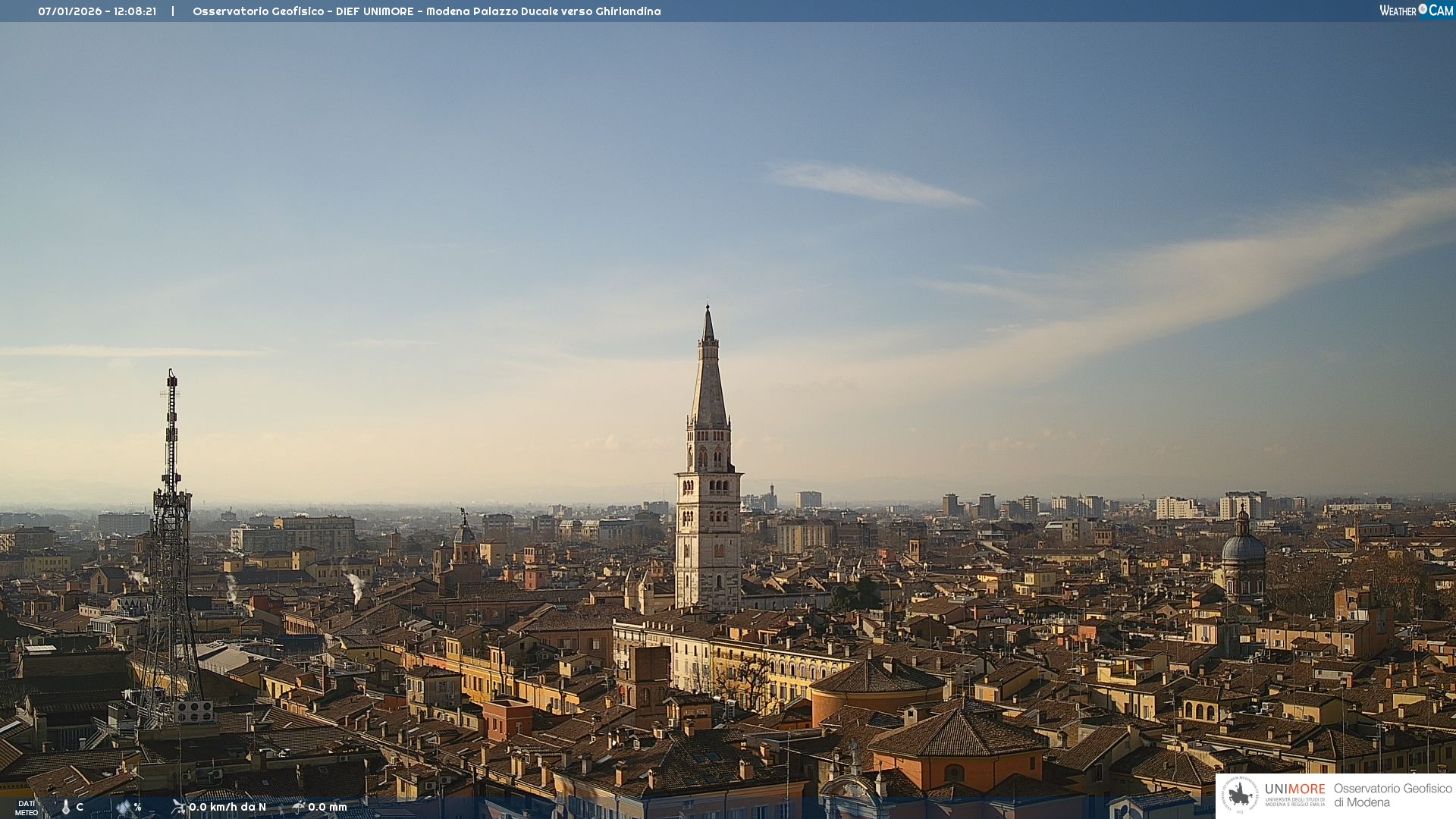Click the UNIMORE horse-rider seal emblem
Screen dimensions: 1456x819
(1240, 795)
